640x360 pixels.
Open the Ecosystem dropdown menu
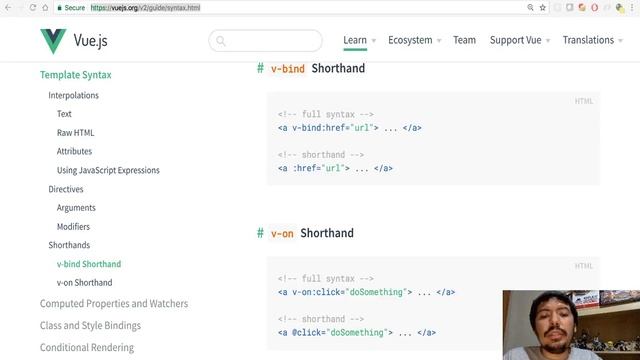(x=415, y=40)
